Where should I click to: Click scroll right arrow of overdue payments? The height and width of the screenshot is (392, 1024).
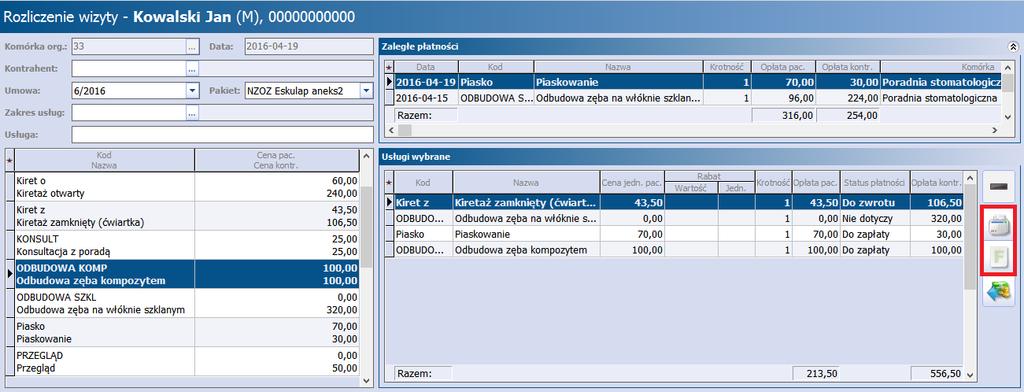coord(995,130)
